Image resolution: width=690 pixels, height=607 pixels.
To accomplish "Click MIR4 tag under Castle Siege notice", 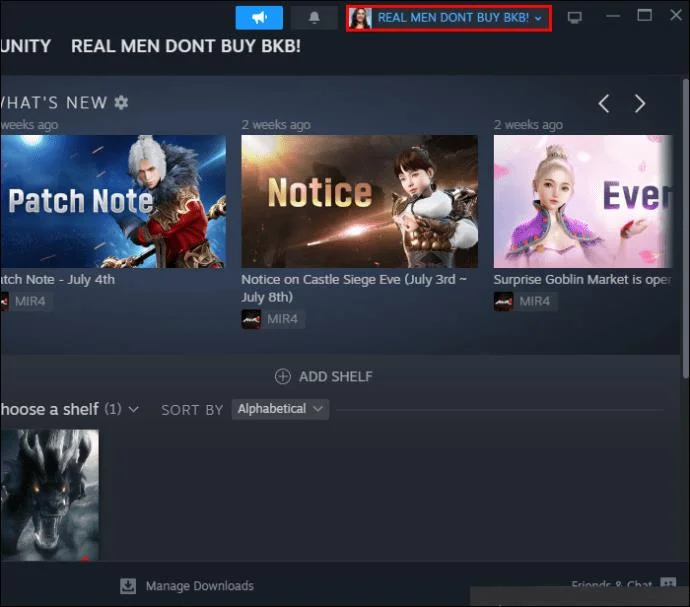I will (x=282, y=319).
